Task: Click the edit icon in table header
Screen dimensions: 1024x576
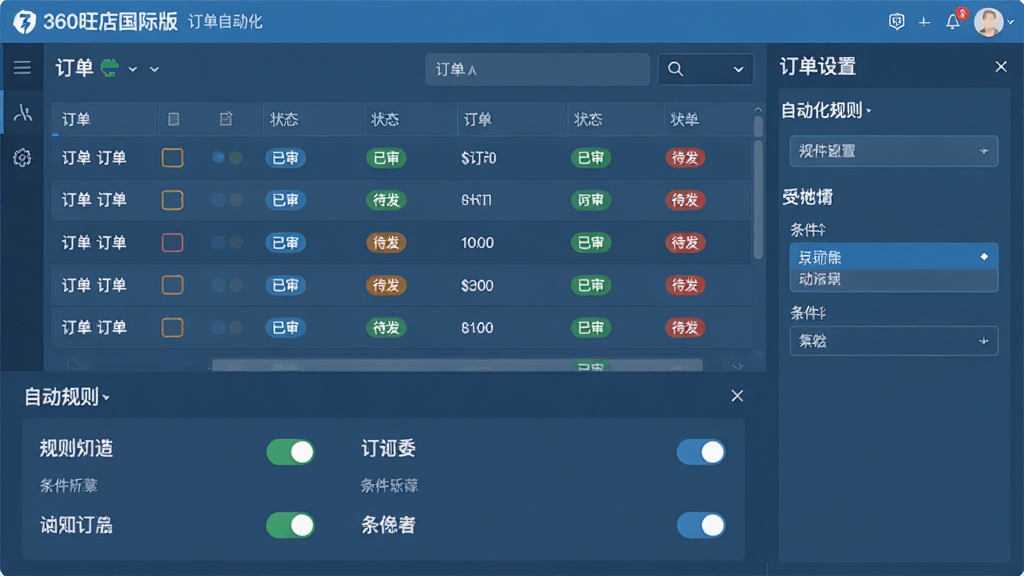Action: 226,119
